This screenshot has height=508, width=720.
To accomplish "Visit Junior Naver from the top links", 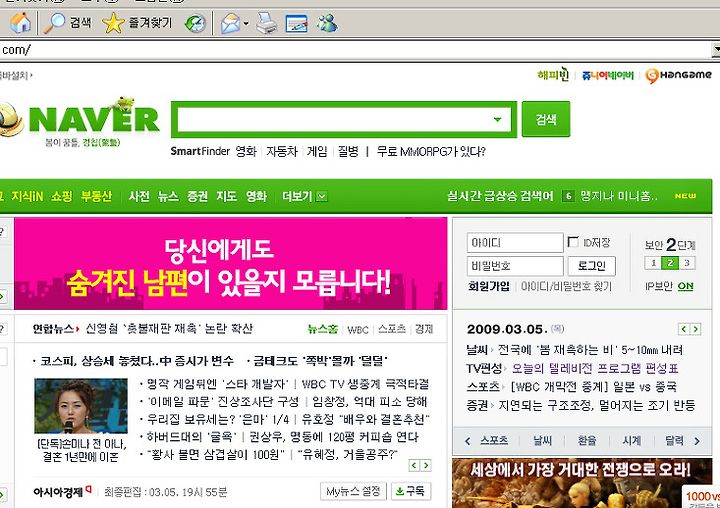I will [x=608, y=75].
